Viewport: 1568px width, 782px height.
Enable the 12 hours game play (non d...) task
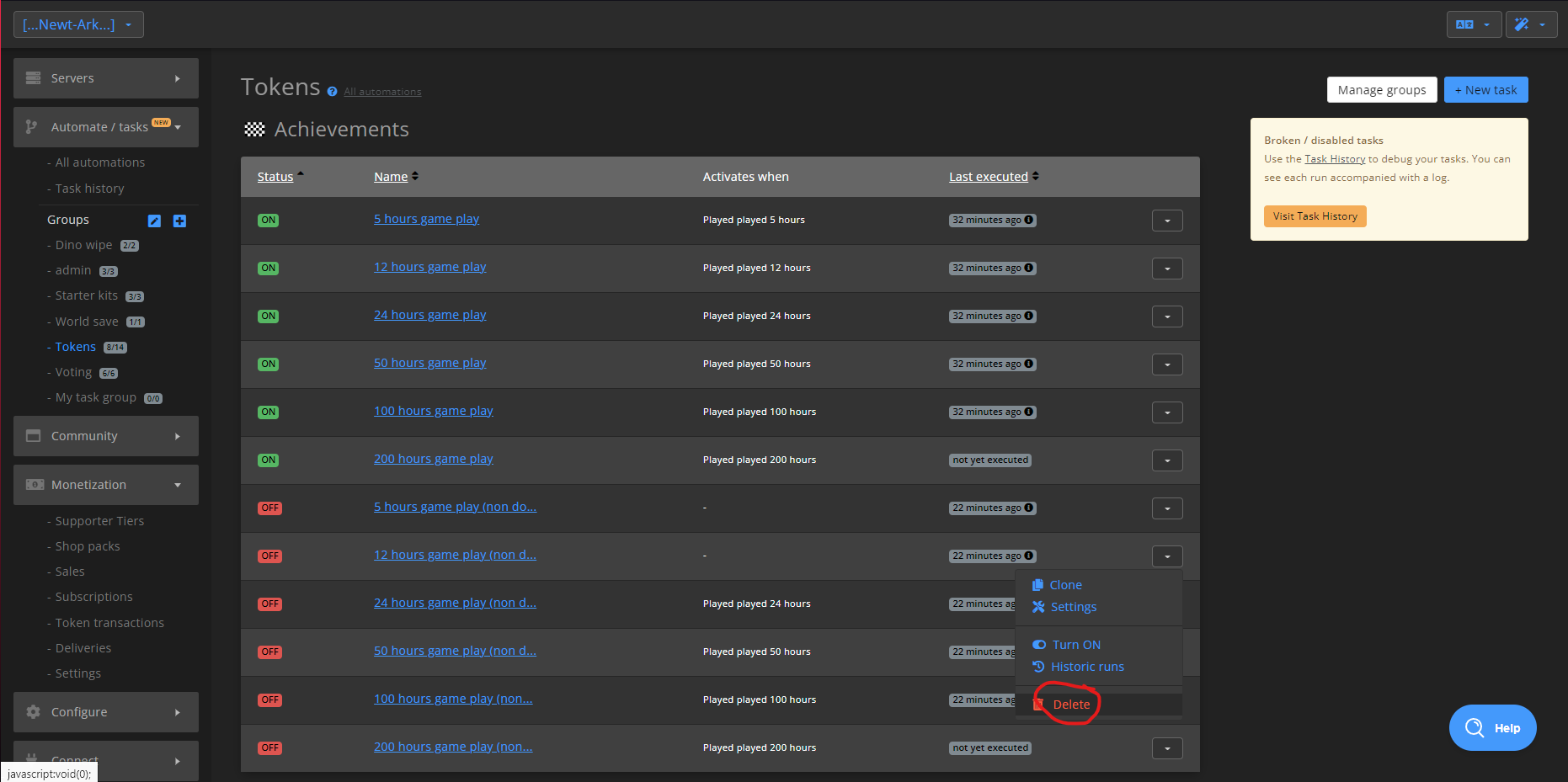tap(269, 556)
